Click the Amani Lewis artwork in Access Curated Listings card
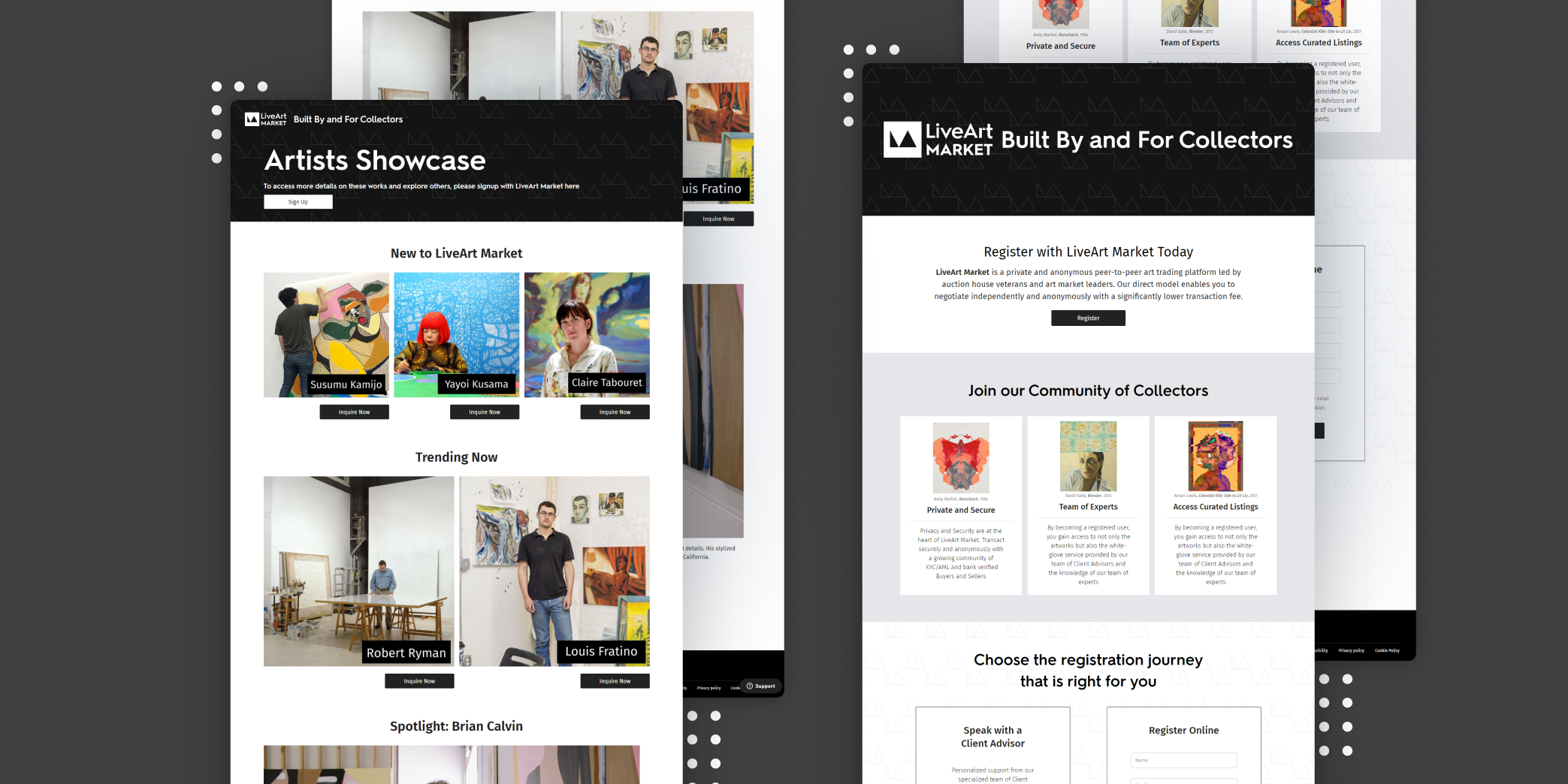Image resolution: width=1568 pixels, height=784 pixels. click(1216, 457)
